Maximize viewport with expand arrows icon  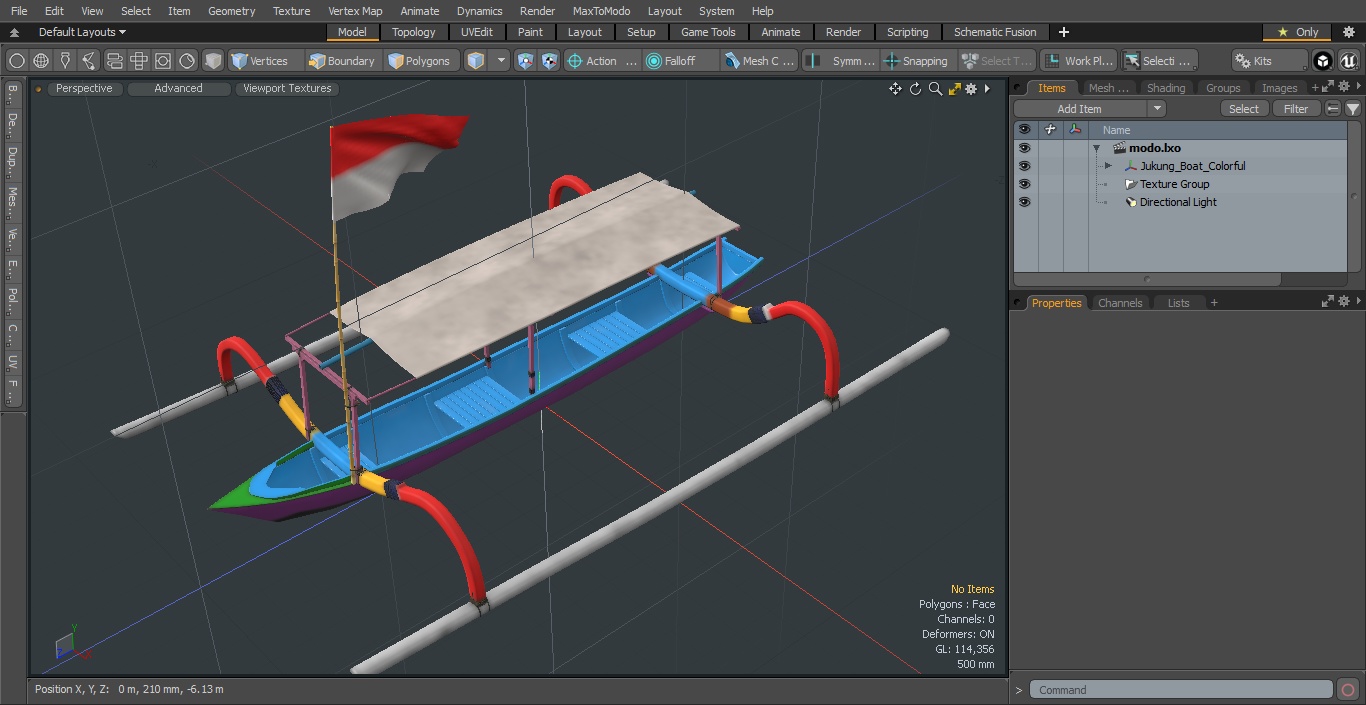pyautogui.click(x=954, y=89)
